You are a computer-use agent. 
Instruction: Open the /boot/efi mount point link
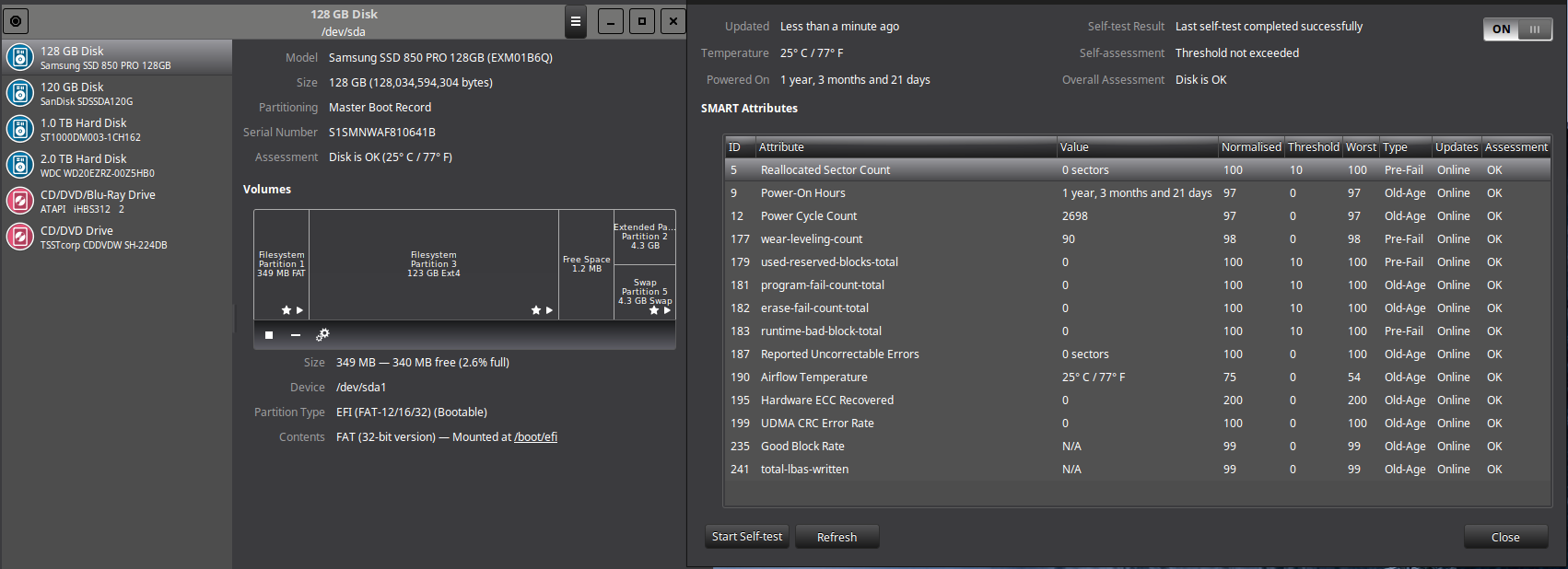point(535,437)
